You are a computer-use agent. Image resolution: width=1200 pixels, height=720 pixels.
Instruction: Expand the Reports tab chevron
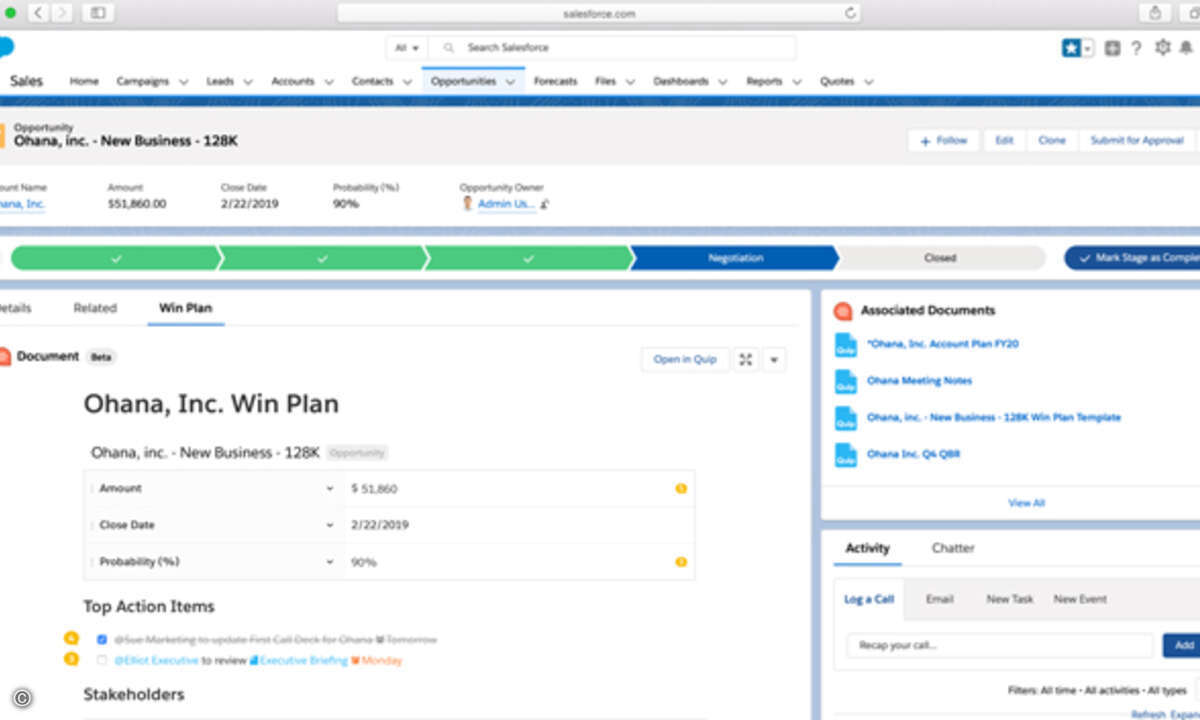[x=797, y=82]
